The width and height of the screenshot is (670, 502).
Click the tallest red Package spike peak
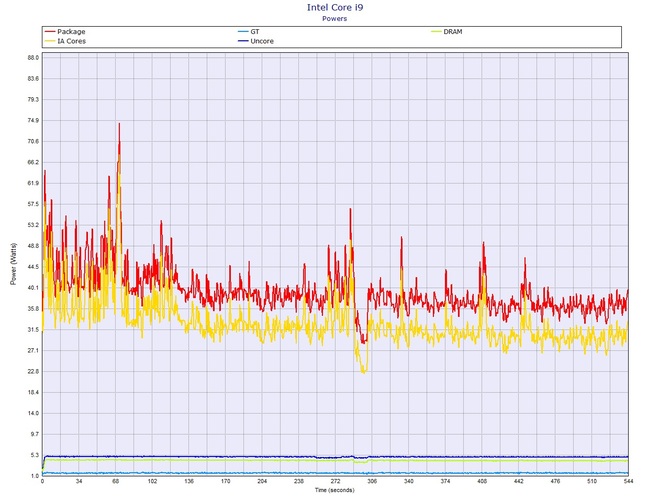[119, 124]
